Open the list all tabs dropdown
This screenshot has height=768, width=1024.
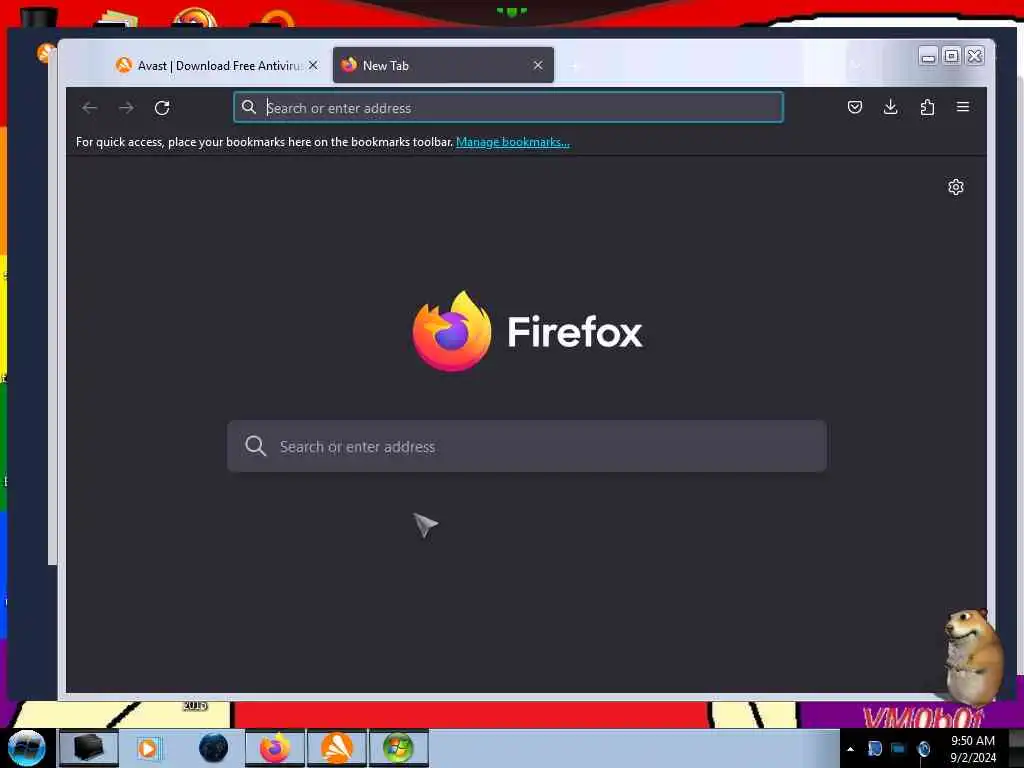[x=856, y=65]
